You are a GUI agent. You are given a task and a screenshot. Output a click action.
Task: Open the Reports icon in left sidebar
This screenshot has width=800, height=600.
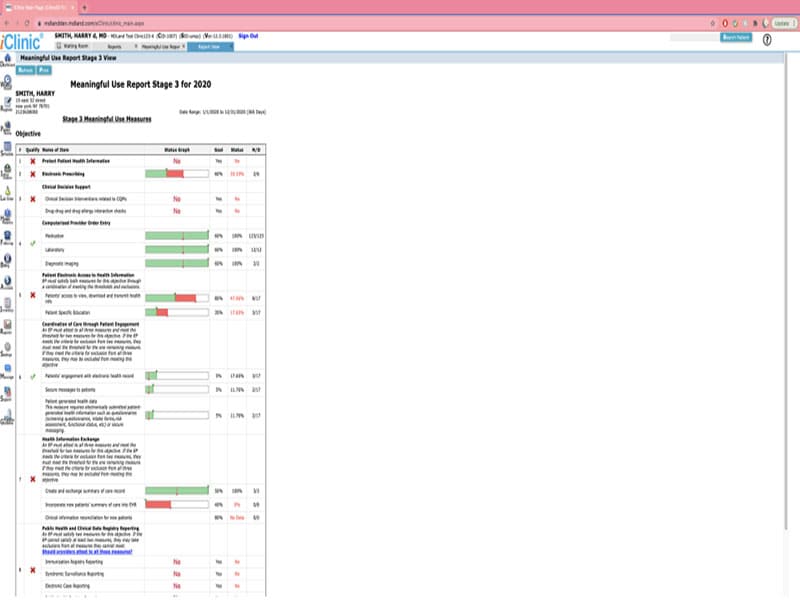coord(7,326)
